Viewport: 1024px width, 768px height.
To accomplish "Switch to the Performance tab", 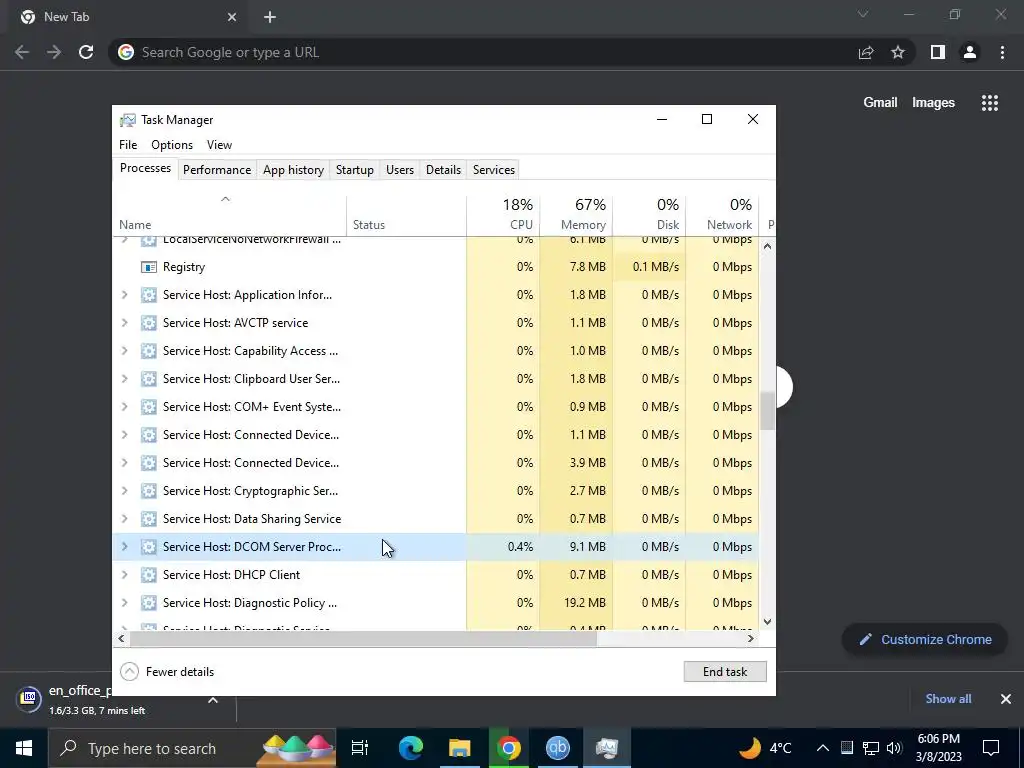I will click(x=217, y=170).
